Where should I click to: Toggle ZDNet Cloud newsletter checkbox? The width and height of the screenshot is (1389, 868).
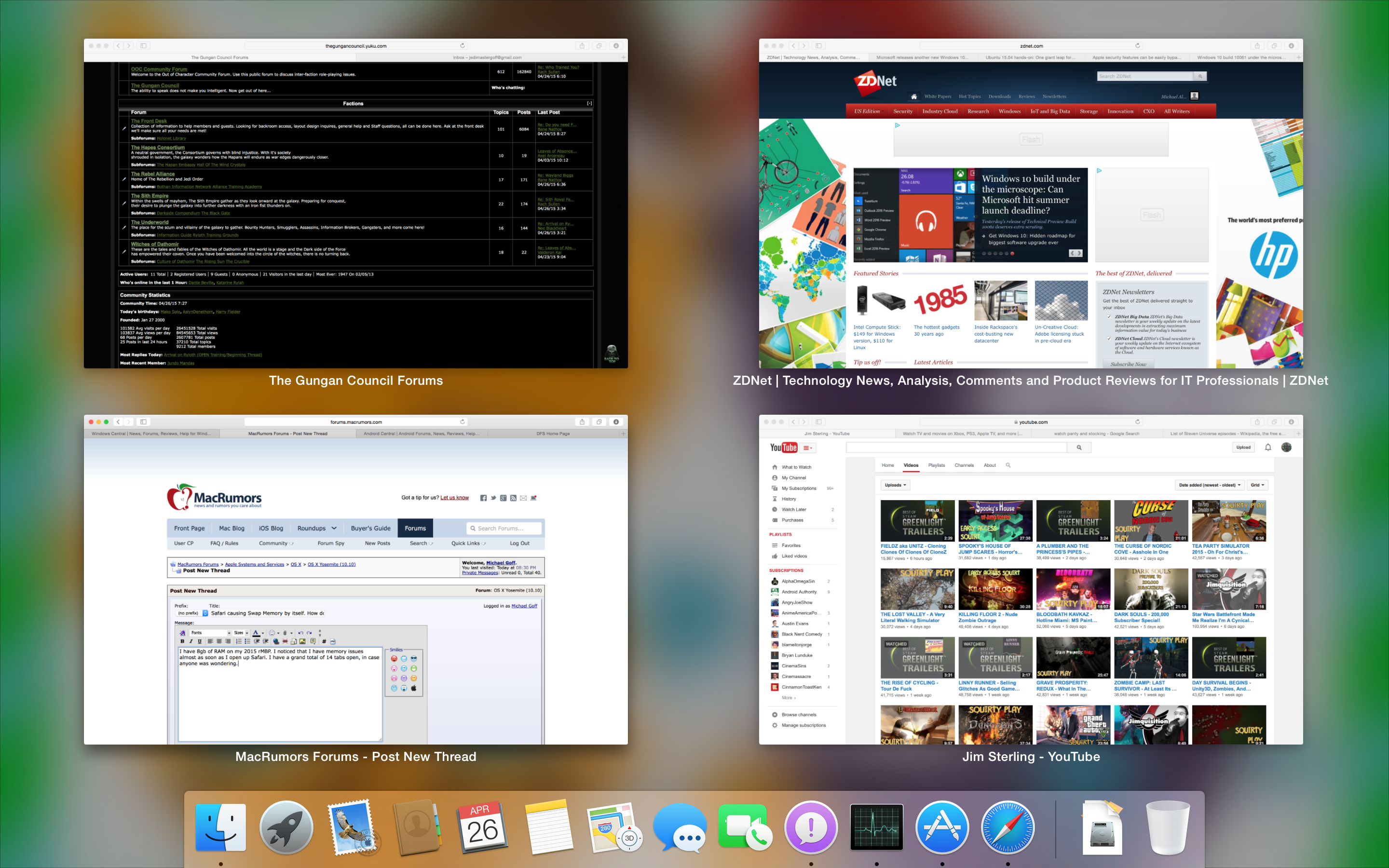click(x=1108, y=338)
